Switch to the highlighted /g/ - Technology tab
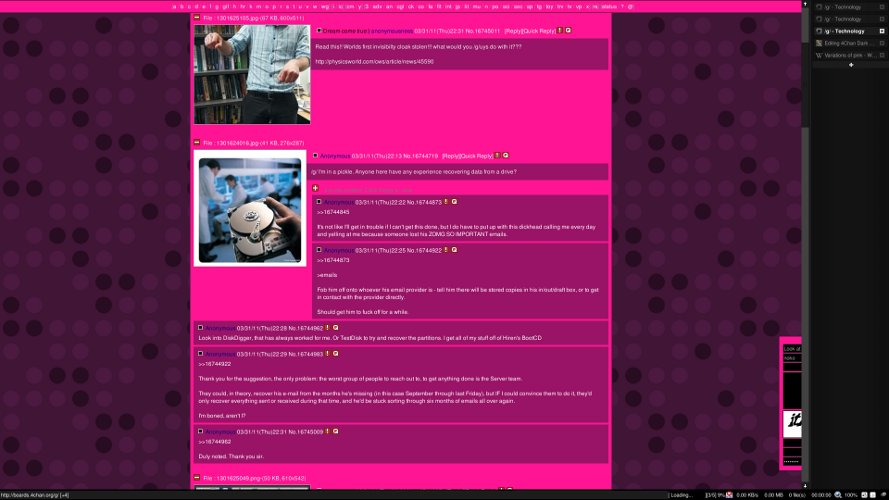The height and width of the screenshot is (500, 889). (849, 31)
